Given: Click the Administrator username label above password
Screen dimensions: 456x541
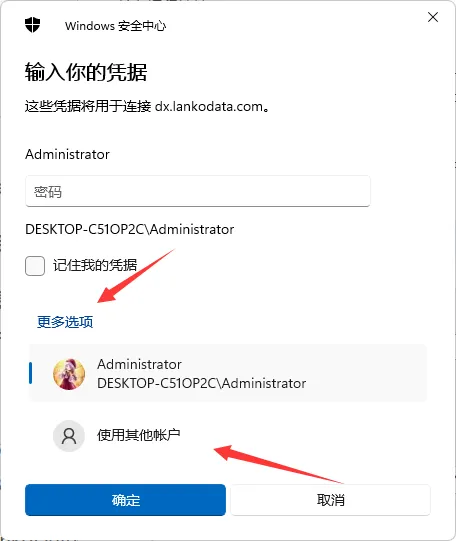Looking at the screenshot, I should coord(68,154).
